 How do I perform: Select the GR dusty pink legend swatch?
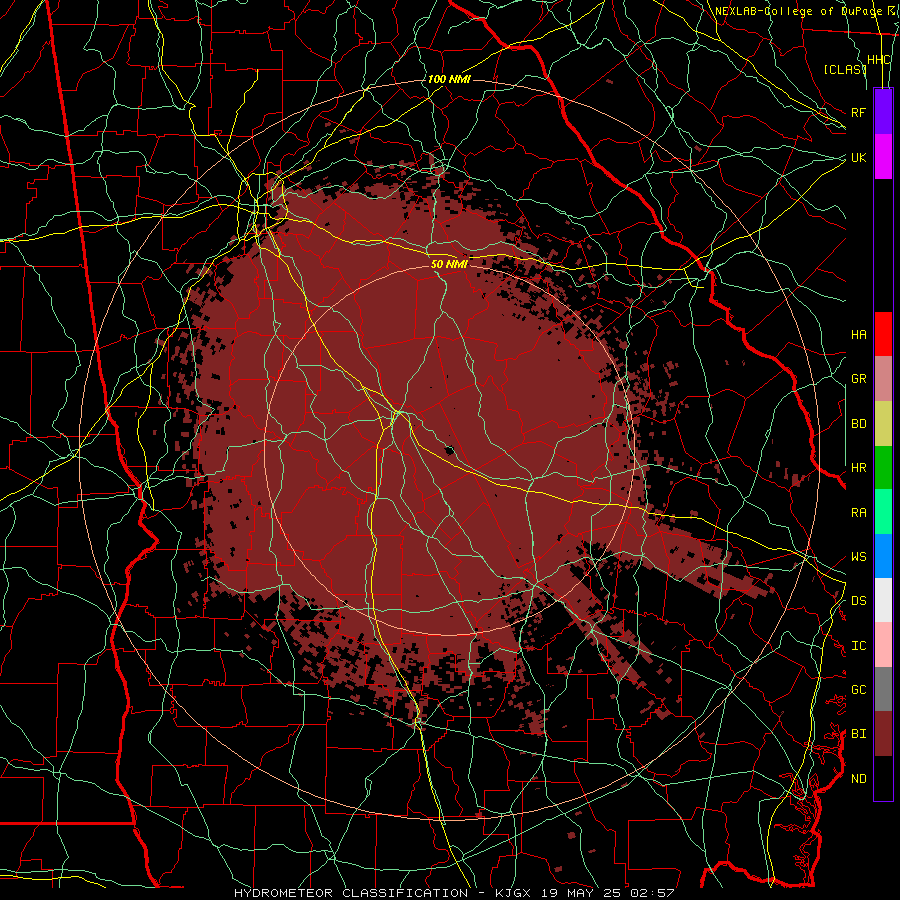click(x=883, y=379)
